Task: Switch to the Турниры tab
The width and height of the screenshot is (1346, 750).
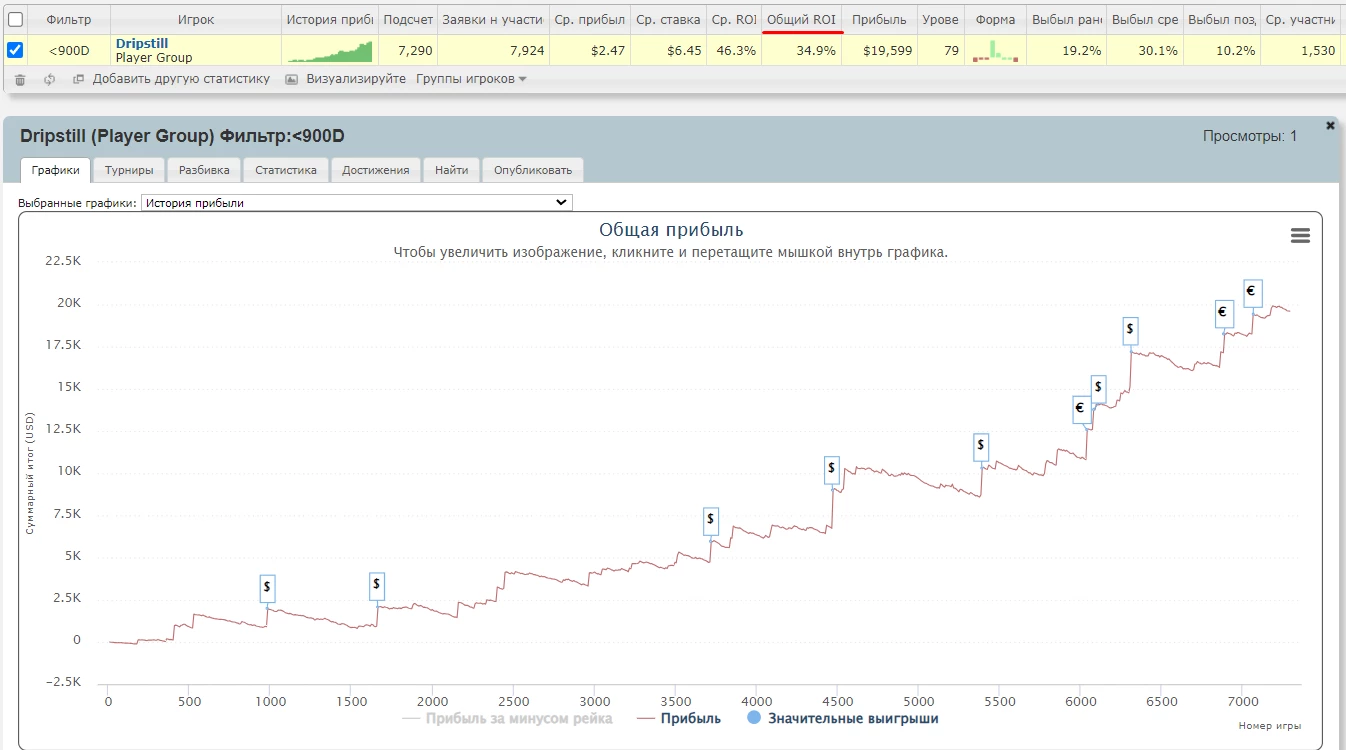Action: 129,170
